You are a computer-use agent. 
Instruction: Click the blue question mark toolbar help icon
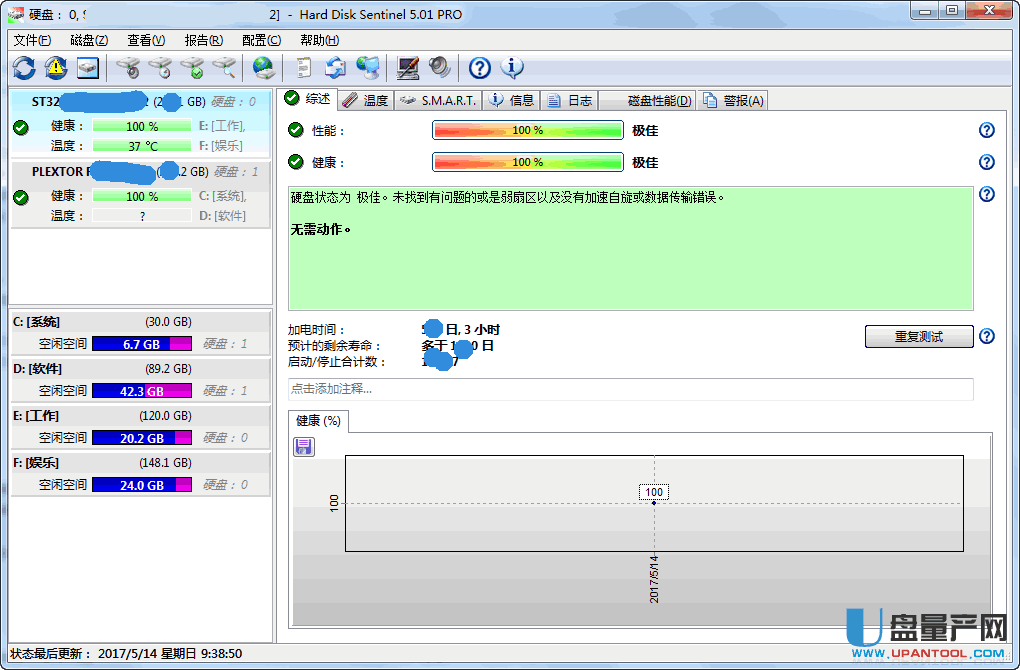click(480, 67)
